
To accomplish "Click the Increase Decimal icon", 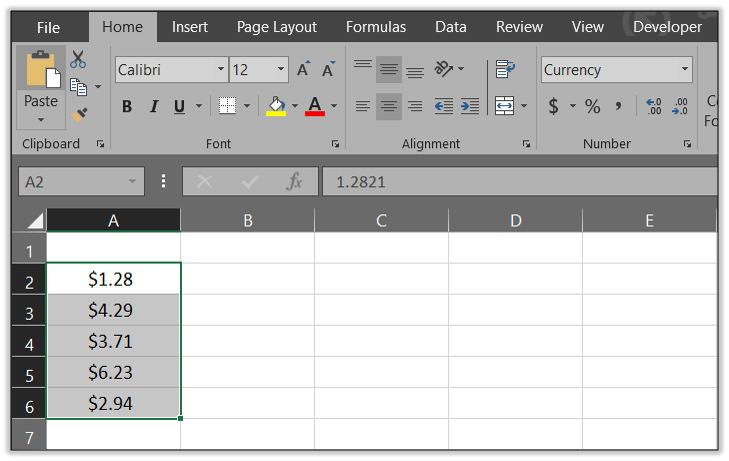I will [x=654, y=106].
